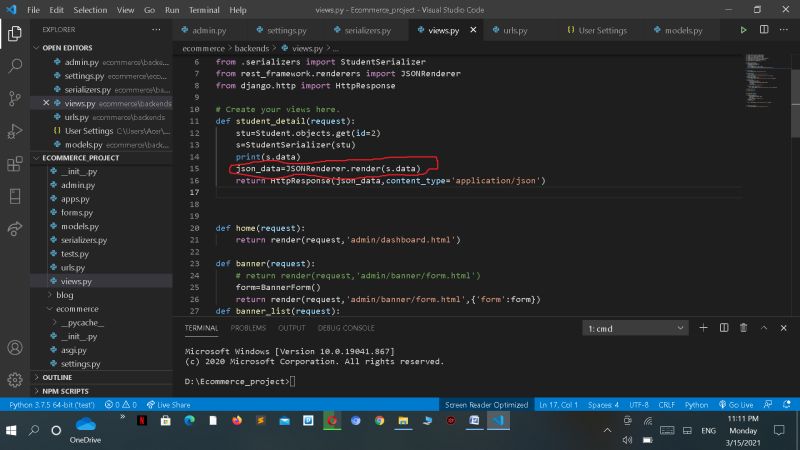Click the code minimap preview
800x450 pixels.
click(x=762, y=81)
